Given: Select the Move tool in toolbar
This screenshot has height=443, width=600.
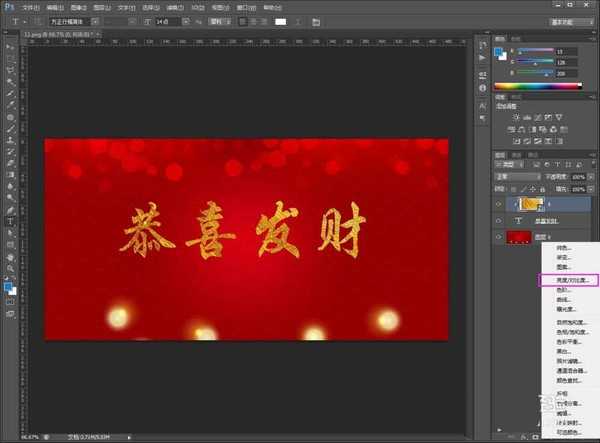Looking at the screenshot, I should (11, 47).
